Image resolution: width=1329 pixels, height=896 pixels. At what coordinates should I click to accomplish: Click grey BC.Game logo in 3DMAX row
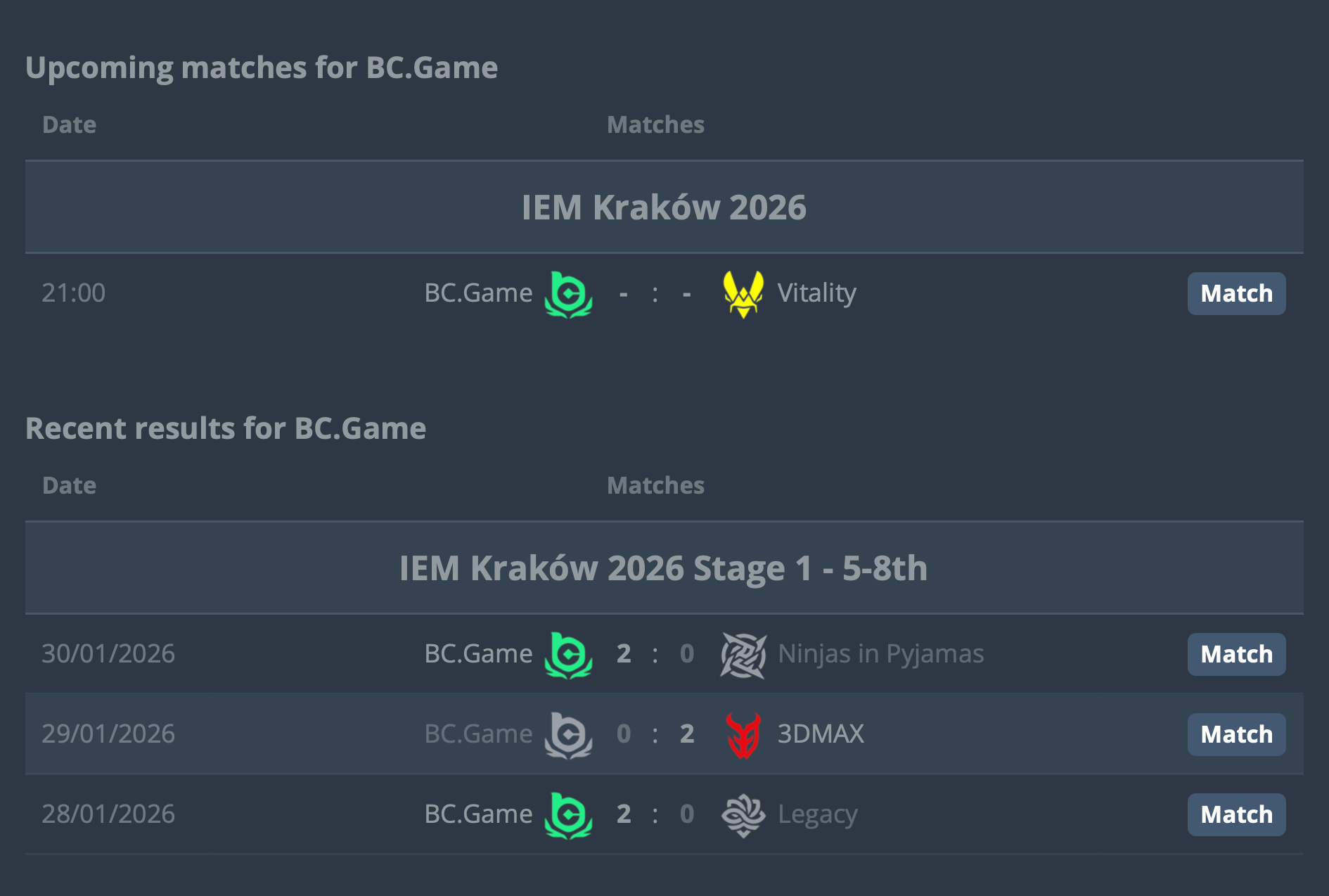pos(568,735)
